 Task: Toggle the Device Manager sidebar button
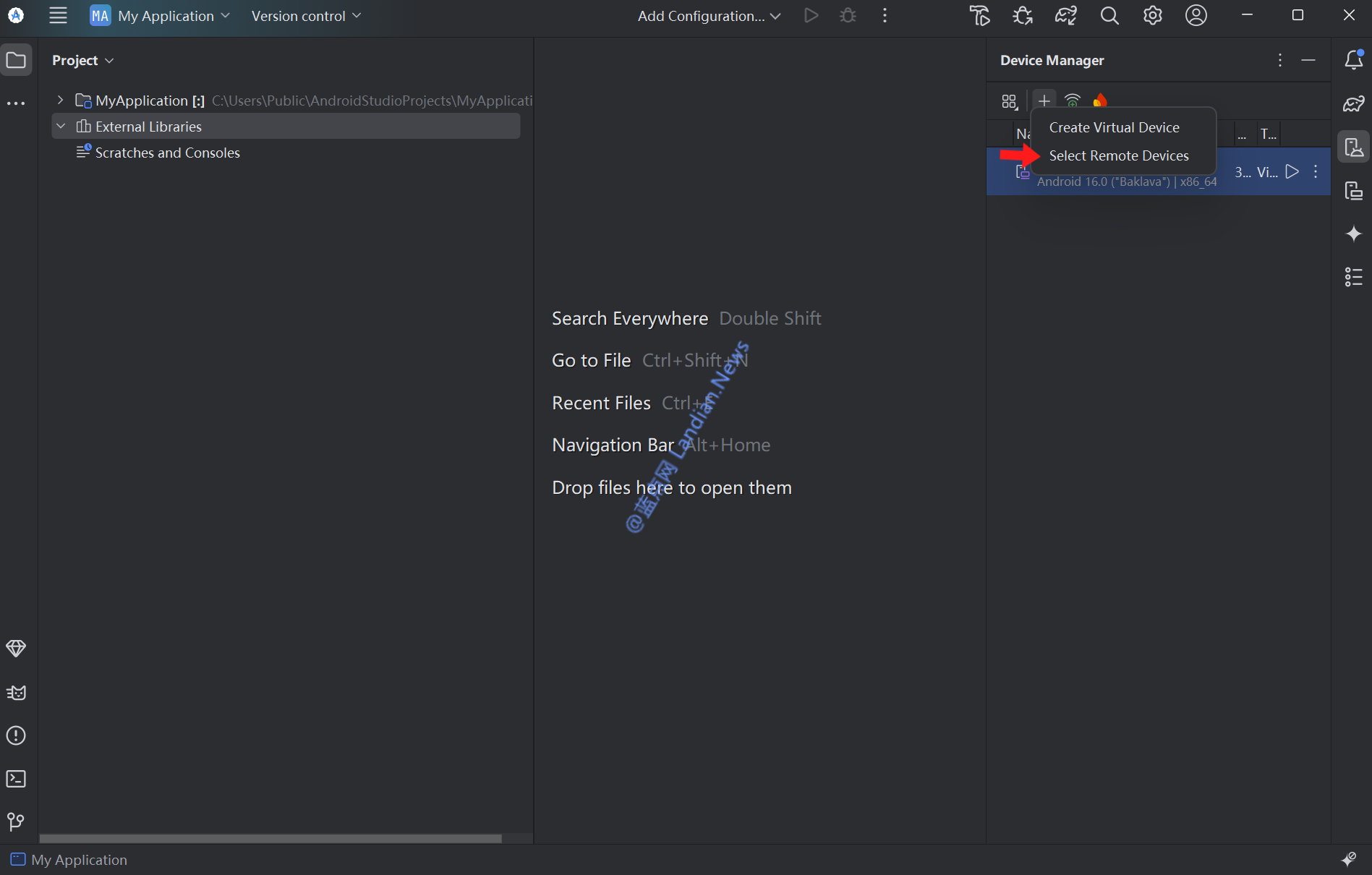click(x=1354, y=148)
